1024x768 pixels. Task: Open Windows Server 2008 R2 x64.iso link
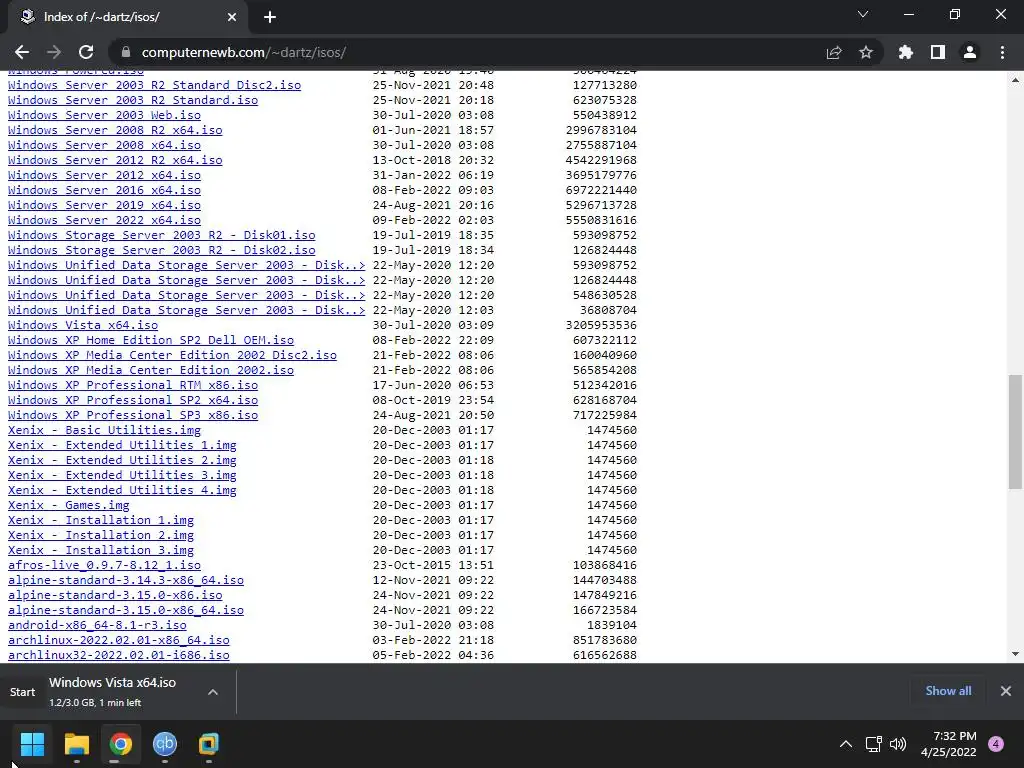pyautogui.click(x=115, y=130)
